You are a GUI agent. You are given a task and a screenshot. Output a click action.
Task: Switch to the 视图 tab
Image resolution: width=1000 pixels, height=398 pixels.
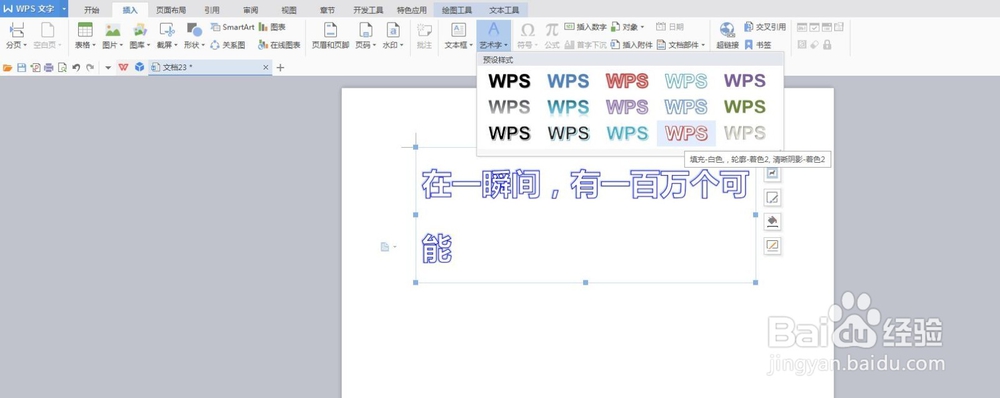289,10
